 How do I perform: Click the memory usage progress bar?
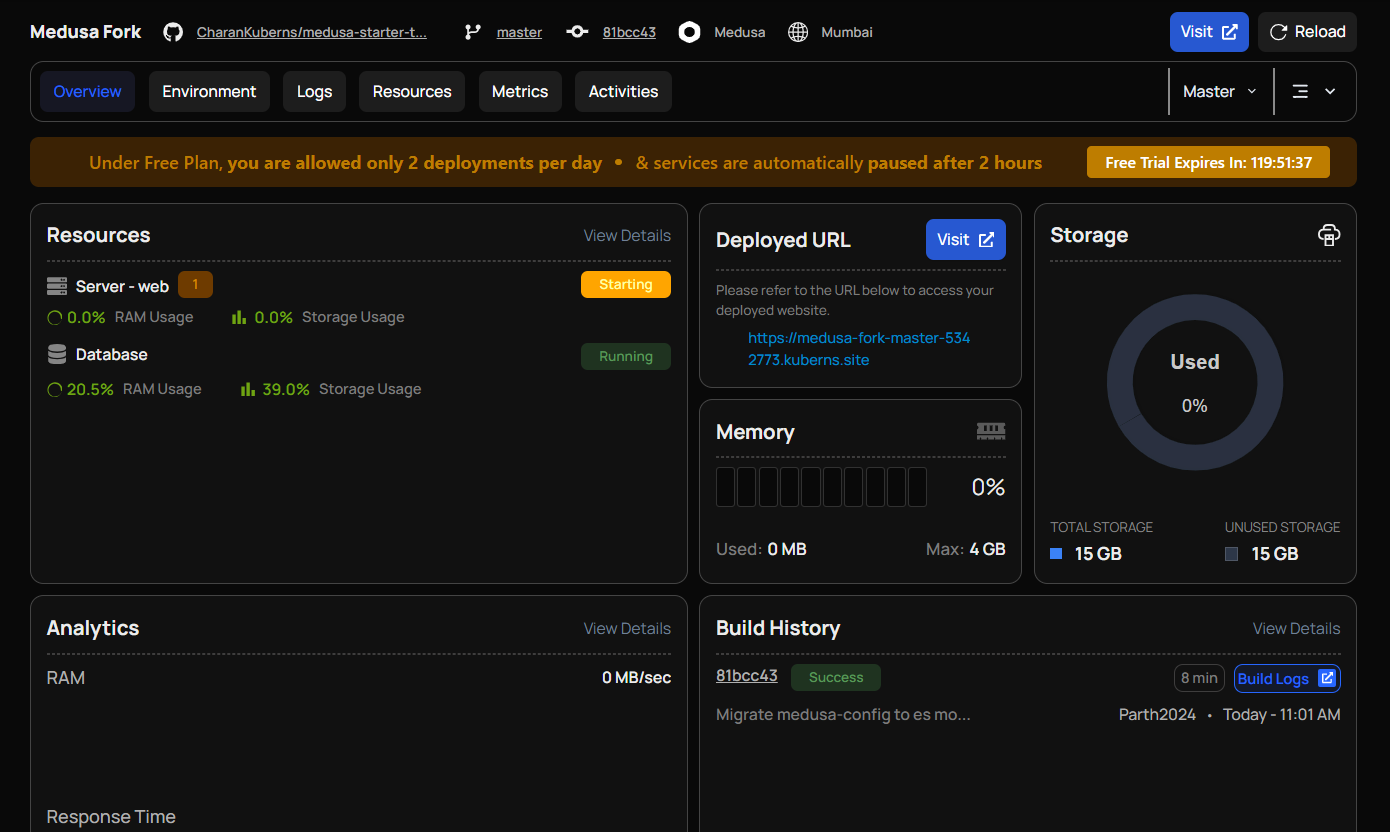point(821,486)
